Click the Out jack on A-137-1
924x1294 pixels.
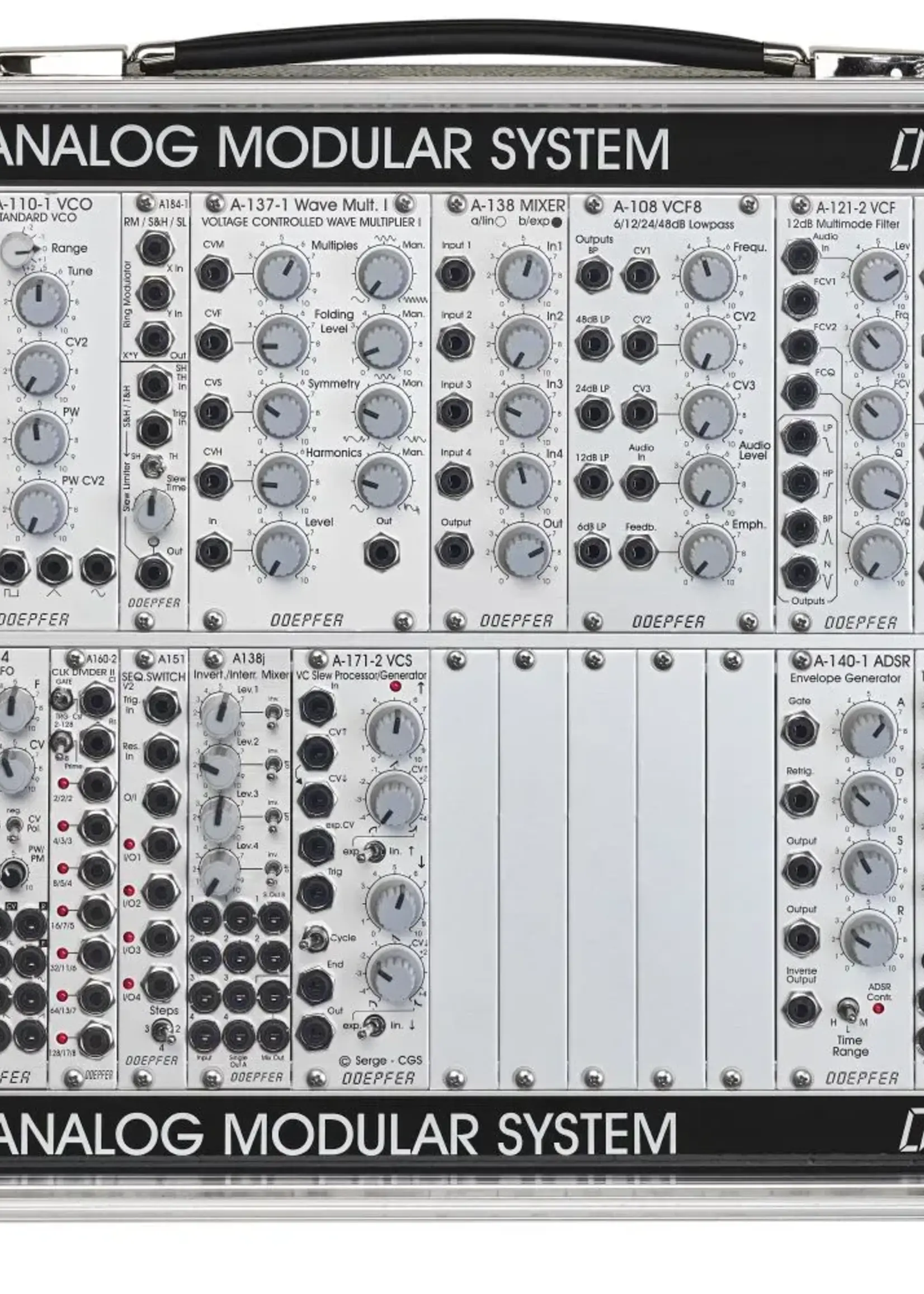click(x=382, y=552)
